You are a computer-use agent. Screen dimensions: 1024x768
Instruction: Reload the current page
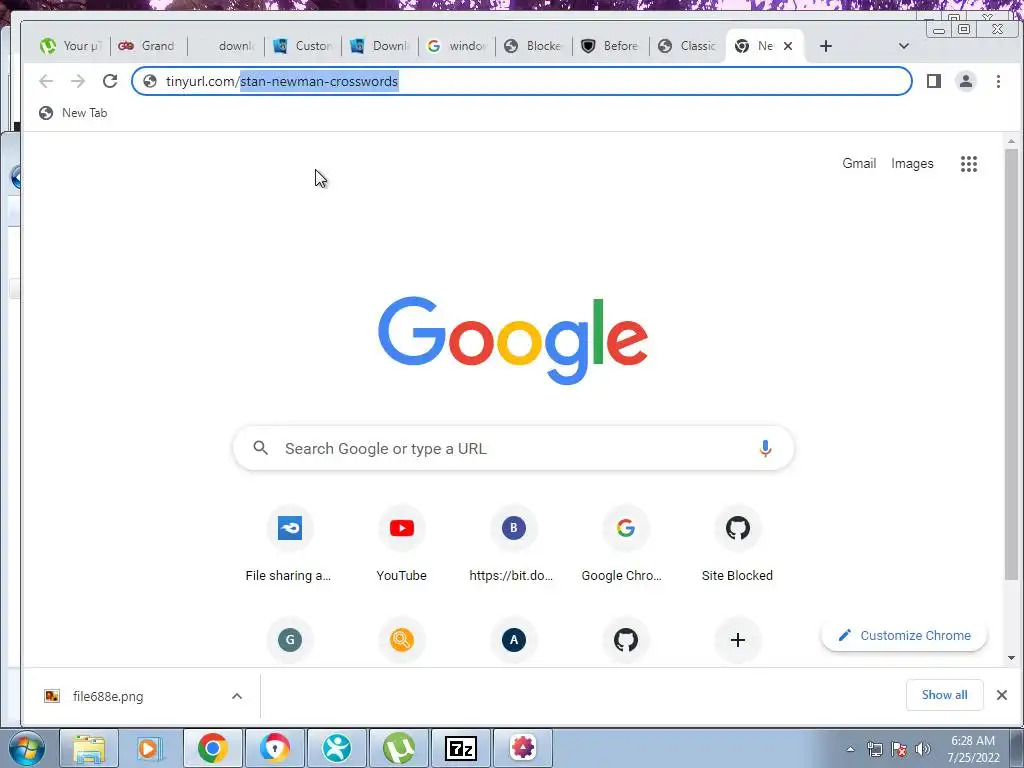coord(110,81)
